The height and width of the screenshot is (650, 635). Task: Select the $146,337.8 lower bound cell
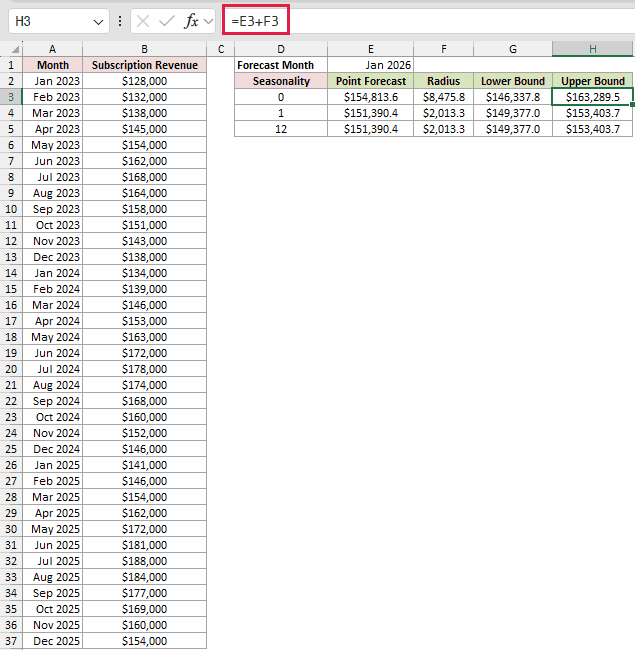click(513, 97)
